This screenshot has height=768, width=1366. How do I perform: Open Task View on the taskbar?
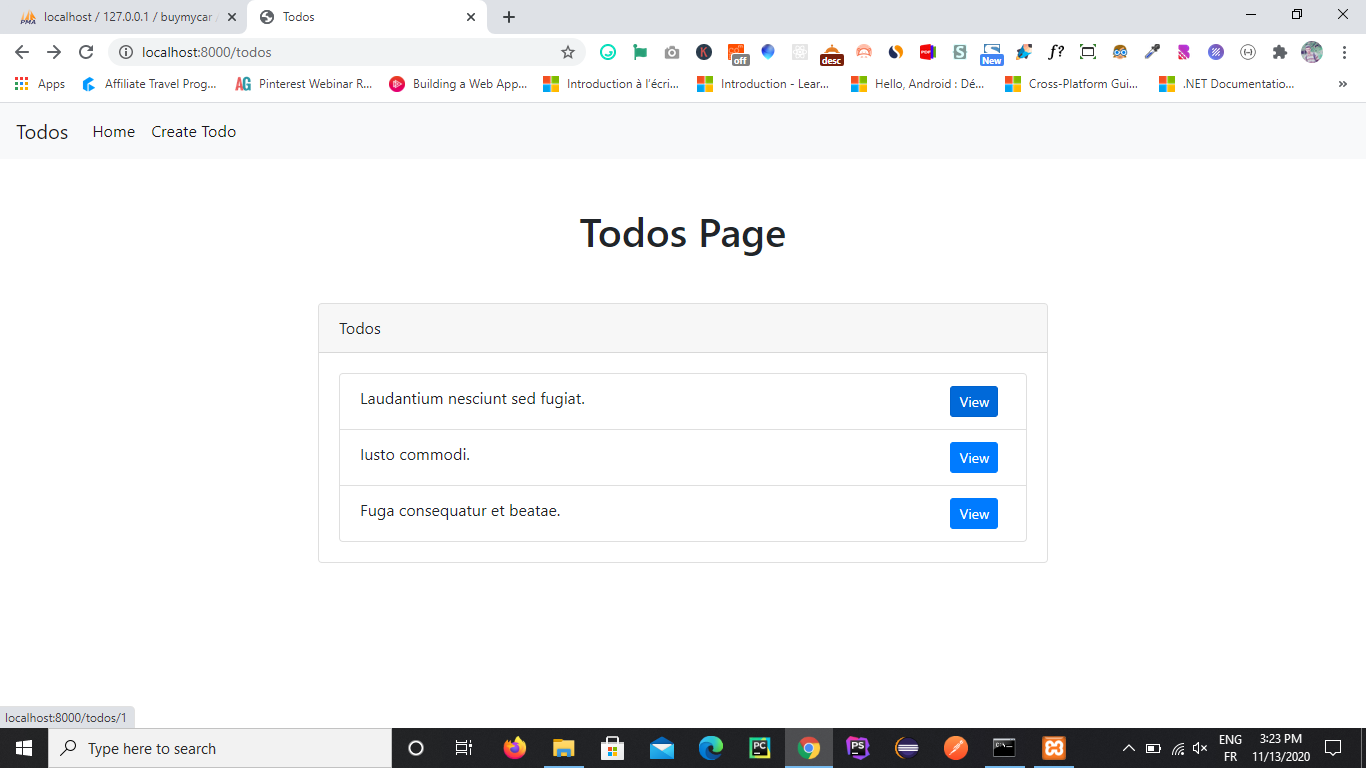point(464,748)
